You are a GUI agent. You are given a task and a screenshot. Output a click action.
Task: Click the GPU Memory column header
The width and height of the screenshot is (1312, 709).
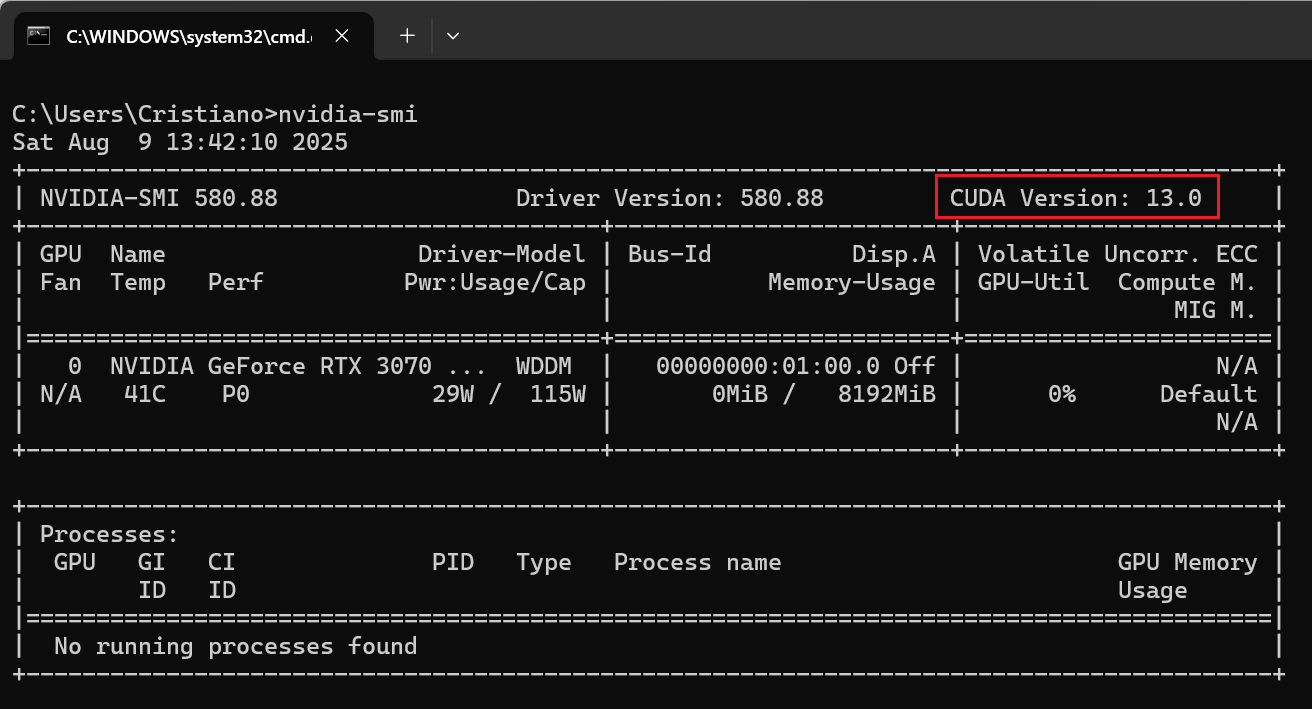(1187, 562)
